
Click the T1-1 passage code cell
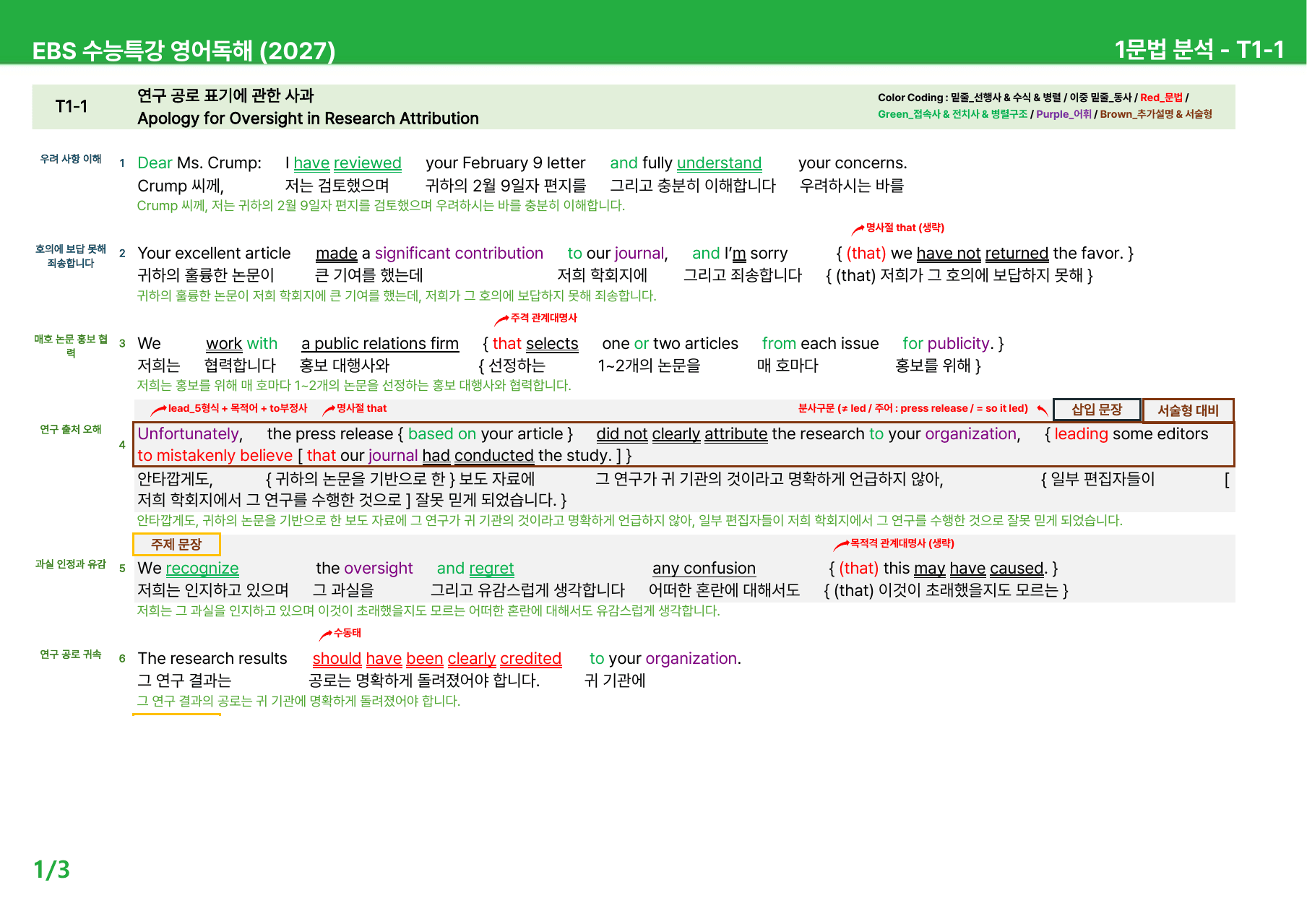pyautogui.click(x=72, y=107)
